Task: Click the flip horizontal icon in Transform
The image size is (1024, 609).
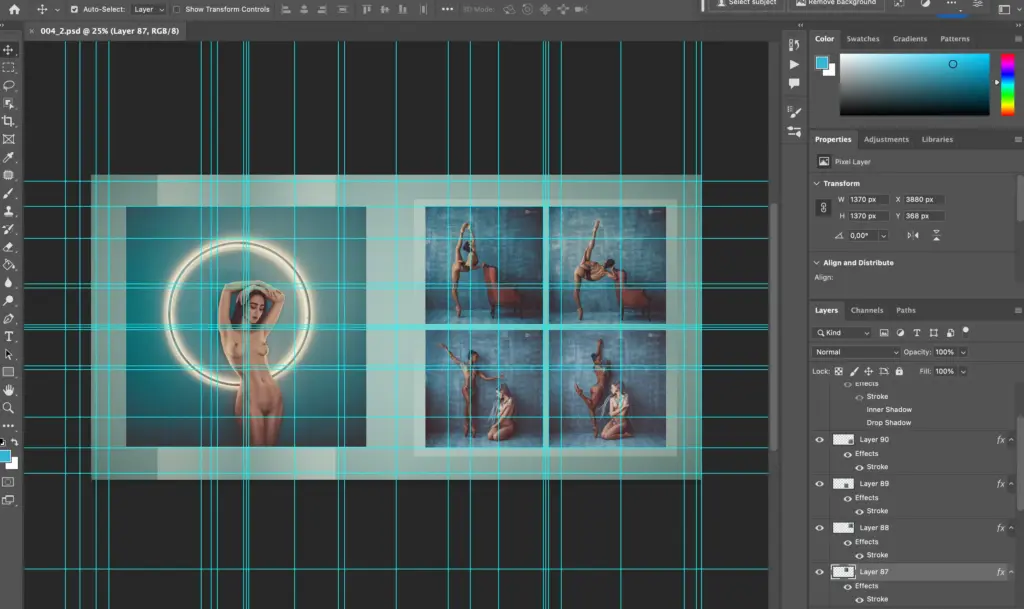Action: pyautogui.click(x=913, y=236)
